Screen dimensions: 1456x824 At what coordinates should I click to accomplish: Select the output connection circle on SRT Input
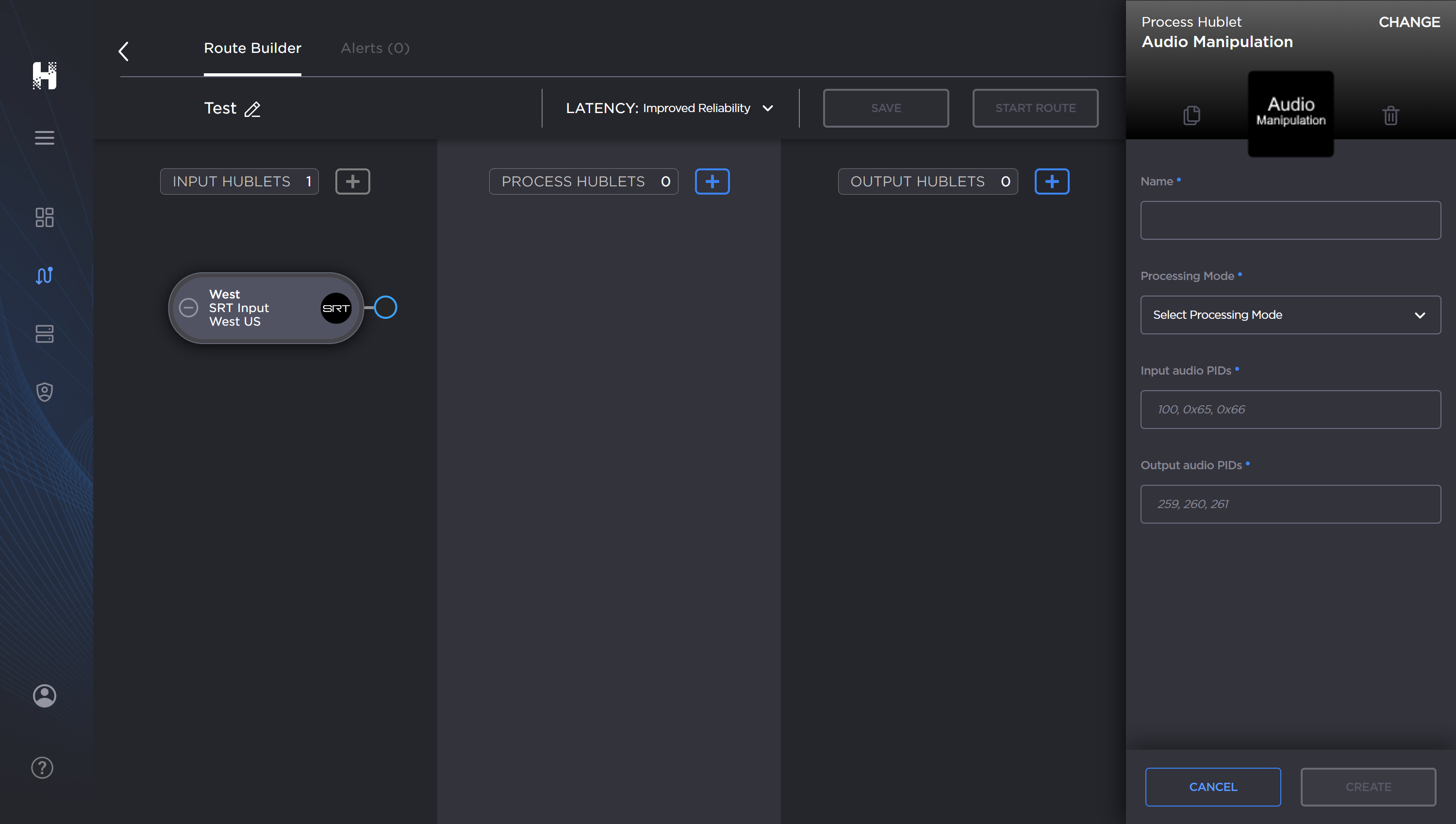point(386,307)
